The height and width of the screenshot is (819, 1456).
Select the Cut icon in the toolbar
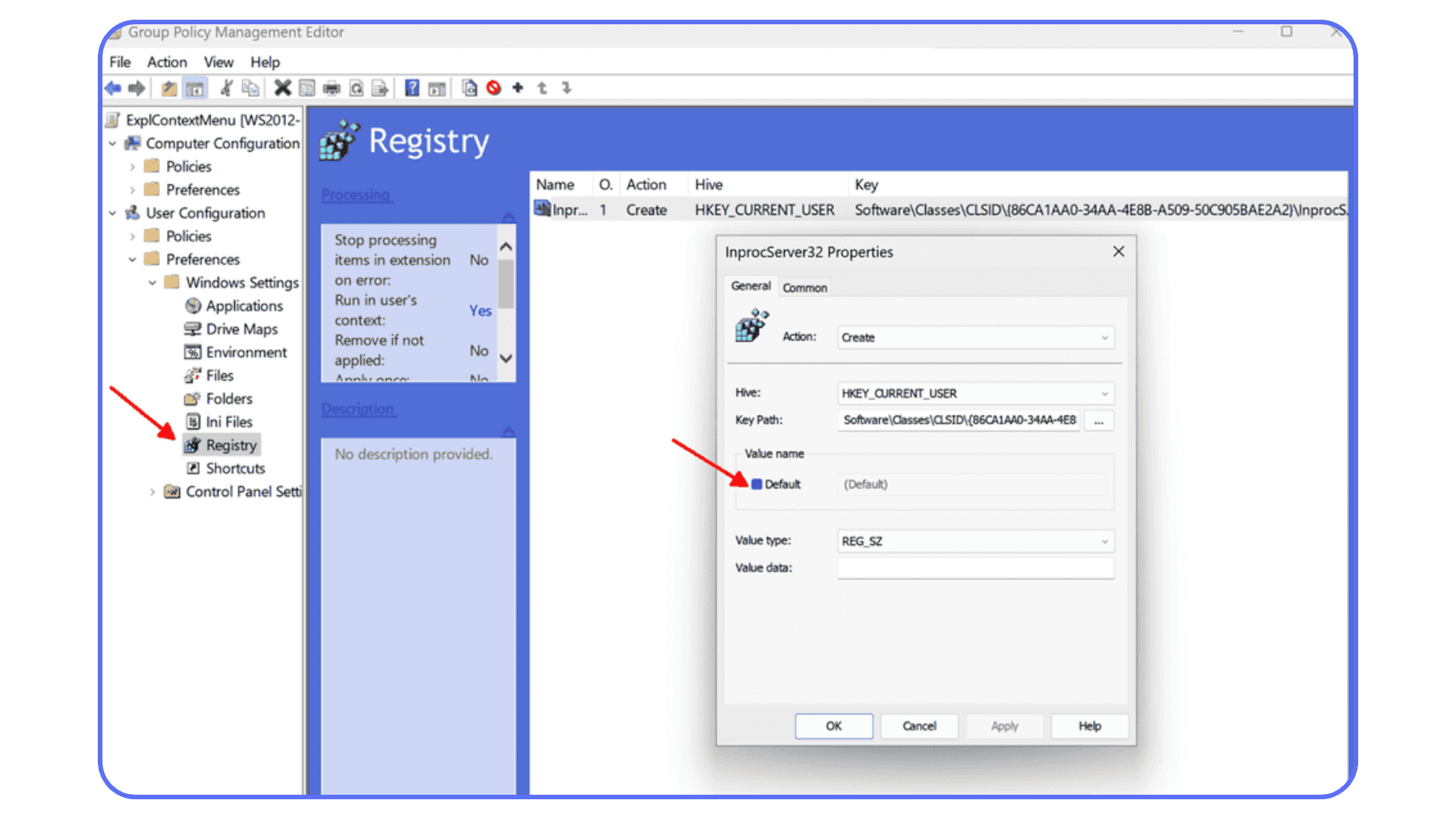pos(225,88)
